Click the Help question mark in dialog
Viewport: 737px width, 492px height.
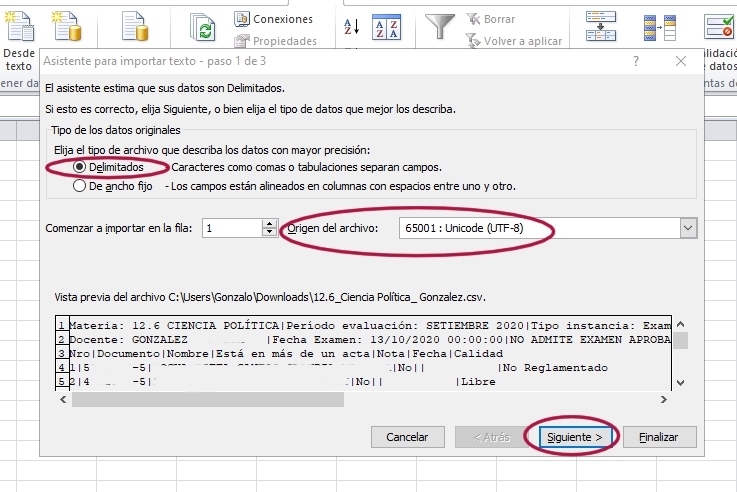point(636,62)
